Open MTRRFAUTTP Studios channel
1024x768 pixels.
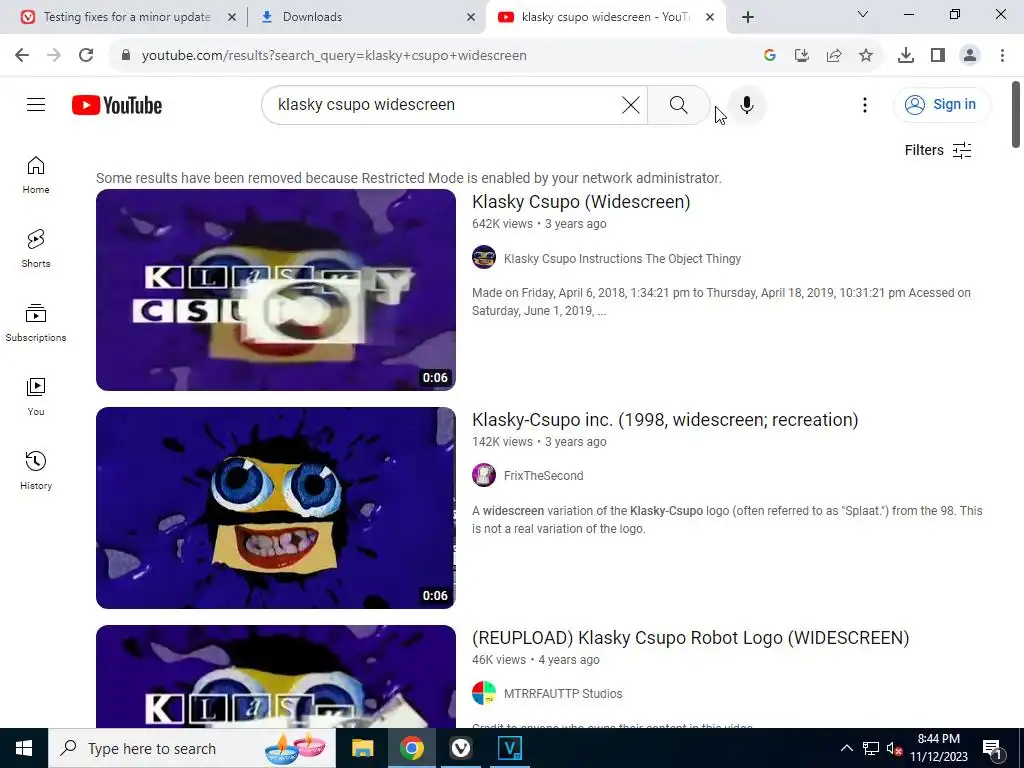[x=563, y=694]
